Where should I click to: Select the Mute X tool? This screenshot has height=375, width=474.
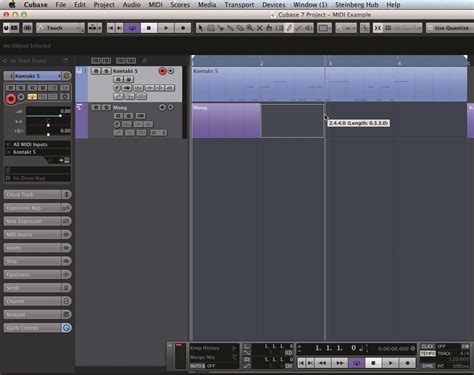(x=259, y=28)
